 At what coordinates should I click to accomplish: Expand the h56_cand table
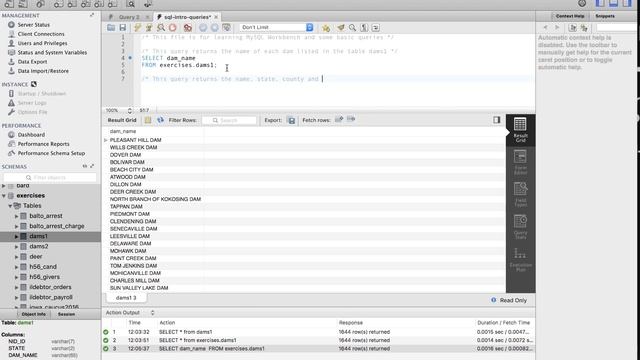(x=16, y=267)
